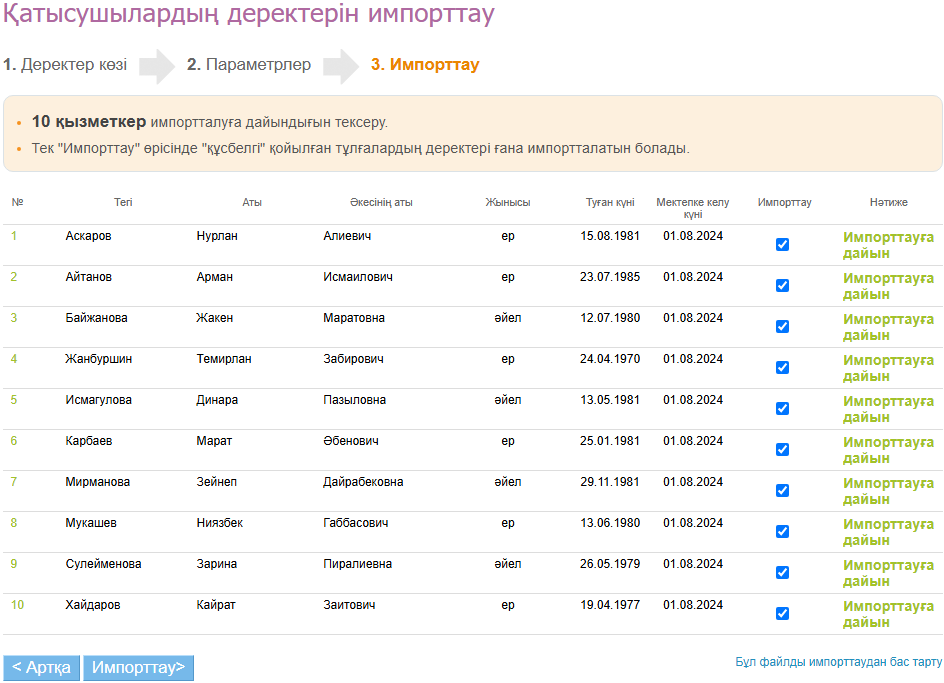Disable import for Мукашев Ниязбек
This screenshot has height=683, width=944.
782,531
